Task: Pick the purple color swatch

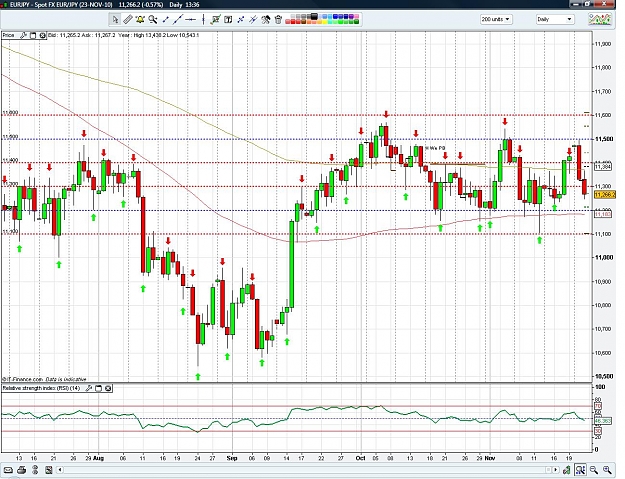Action: coord(351,16)
